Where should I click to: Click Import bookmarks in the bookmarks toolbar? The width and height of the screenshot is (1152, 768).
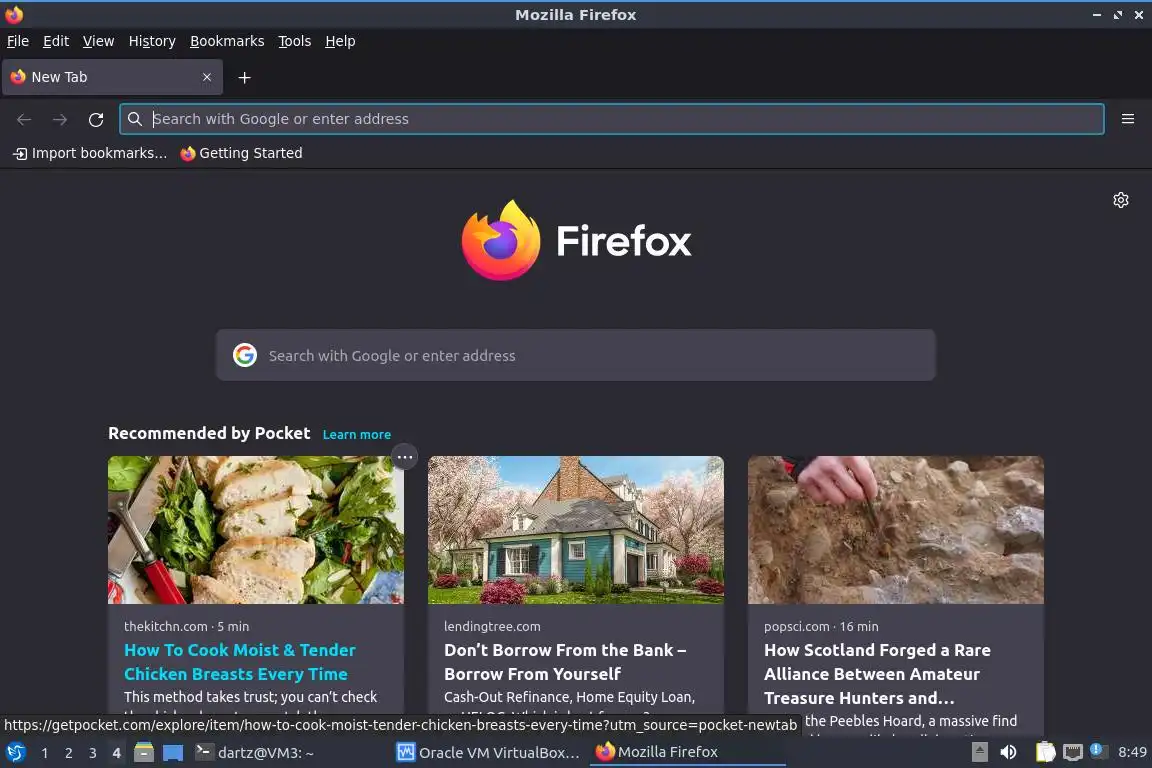pyautogui.click(x=90, y=153)
